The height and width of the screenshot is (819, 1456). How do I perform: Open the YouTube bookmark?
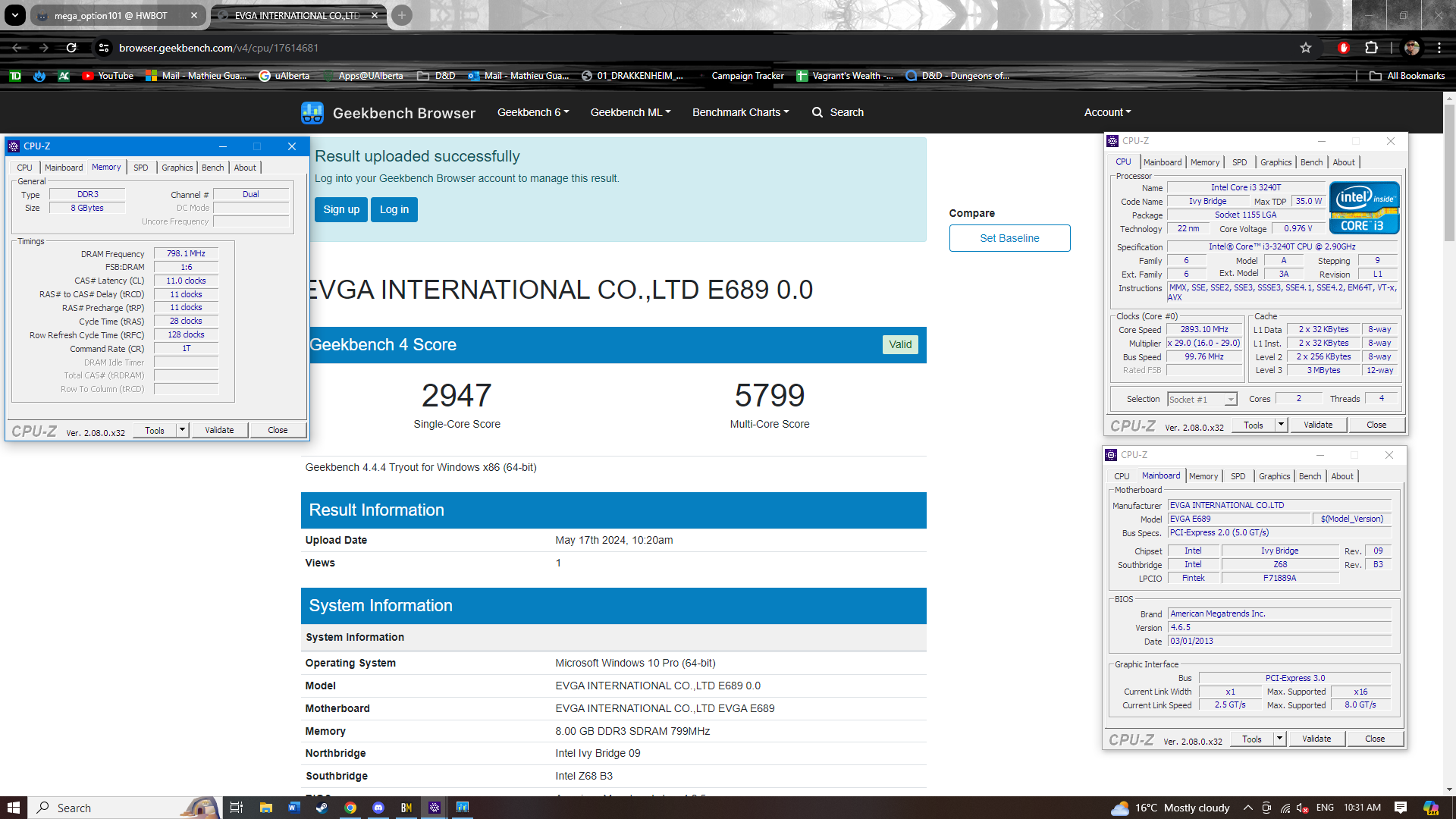pyautogui.click(x=108, y=76)
